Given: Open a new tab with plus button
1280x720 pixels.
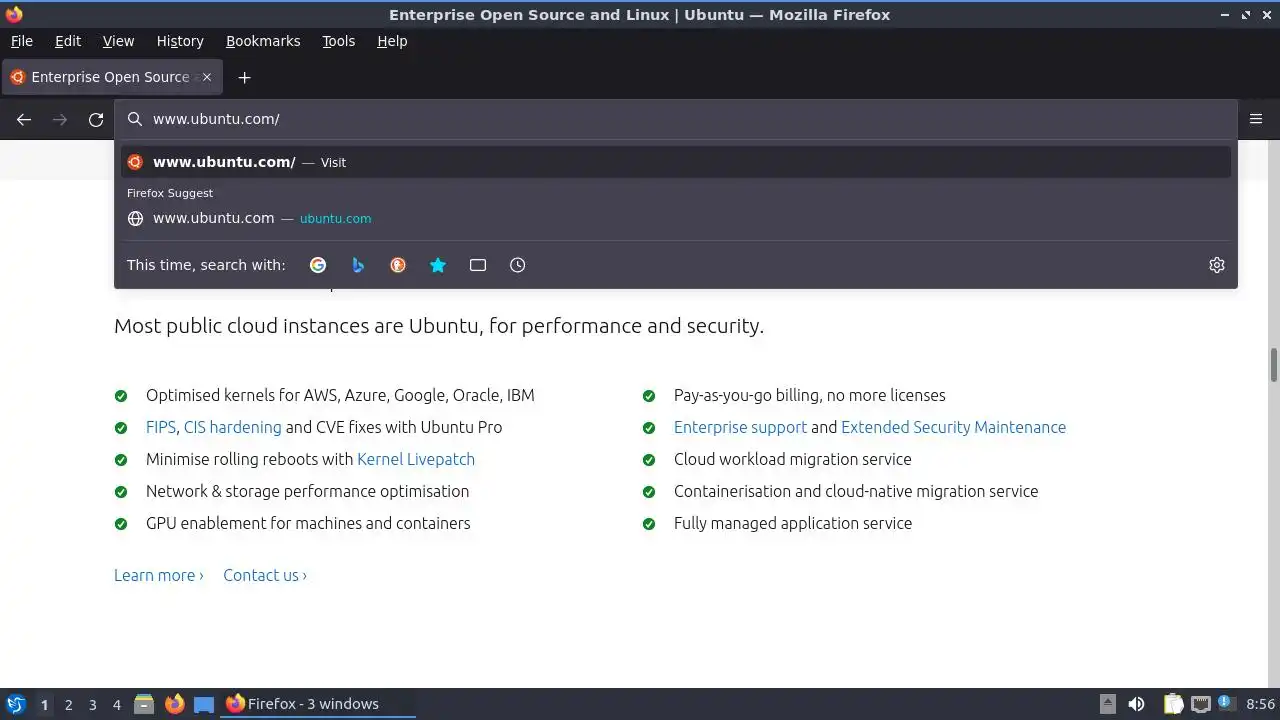Looking at the screenshot, I should coord(244,77).
